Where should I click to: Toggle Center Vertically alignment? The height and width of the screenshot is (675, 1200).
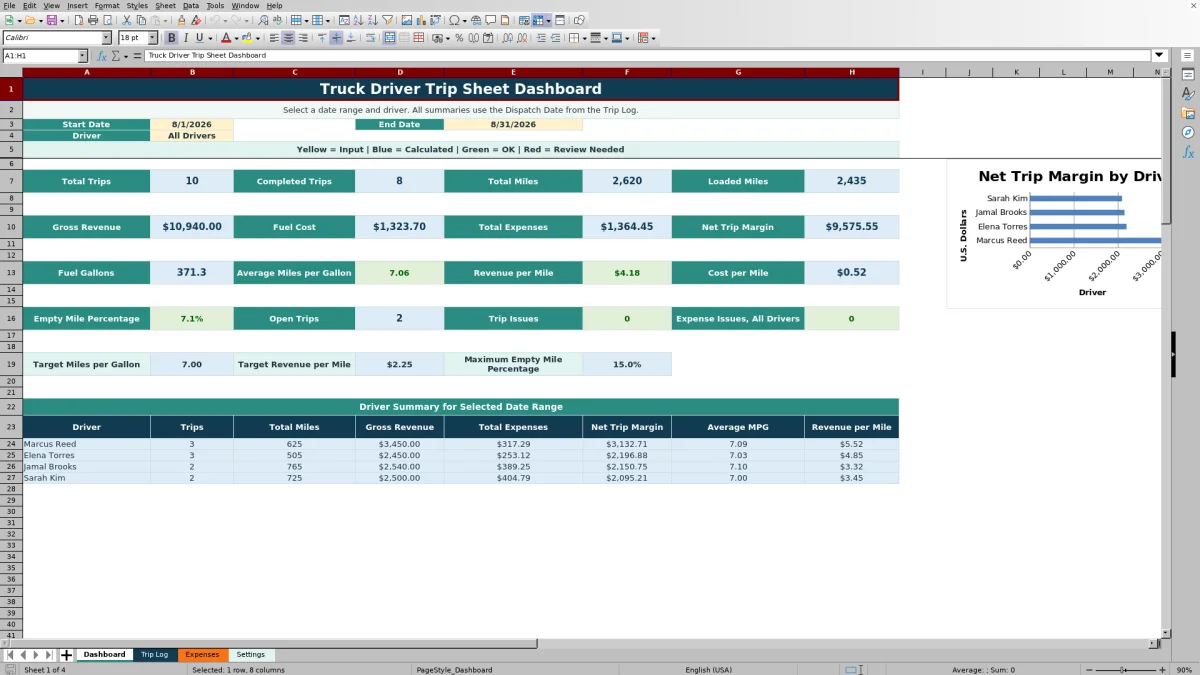336,38
